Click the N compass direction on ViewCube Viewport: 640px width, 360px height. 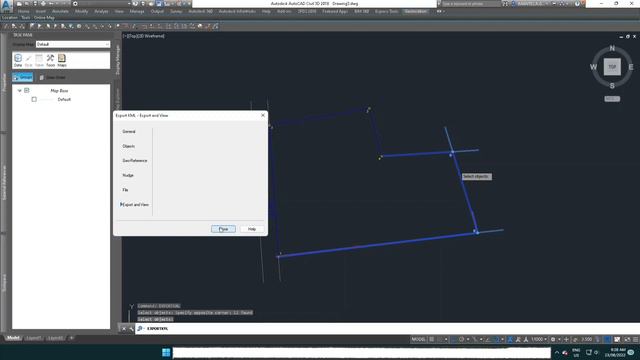[612, 48]
